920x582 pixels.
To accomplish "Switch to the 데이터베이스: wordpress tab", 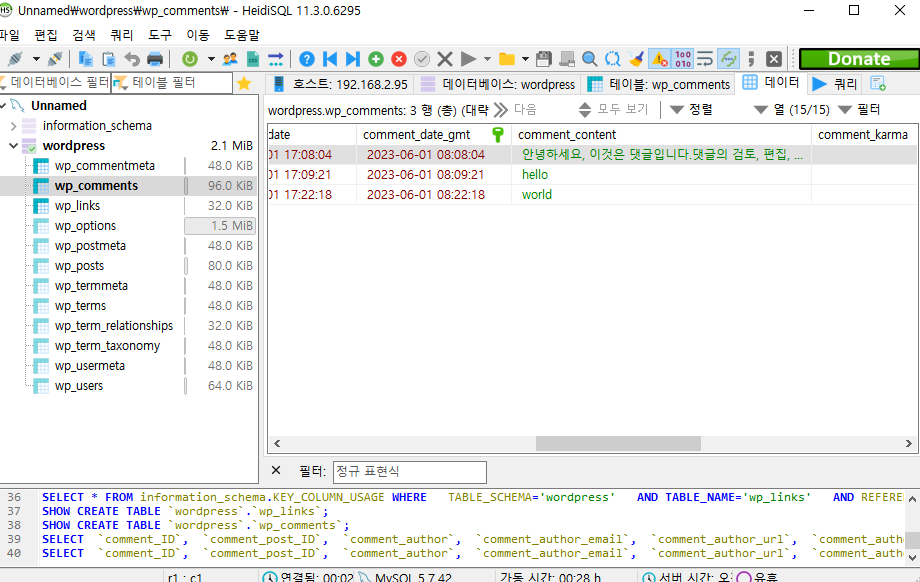I will pos(498,84).
